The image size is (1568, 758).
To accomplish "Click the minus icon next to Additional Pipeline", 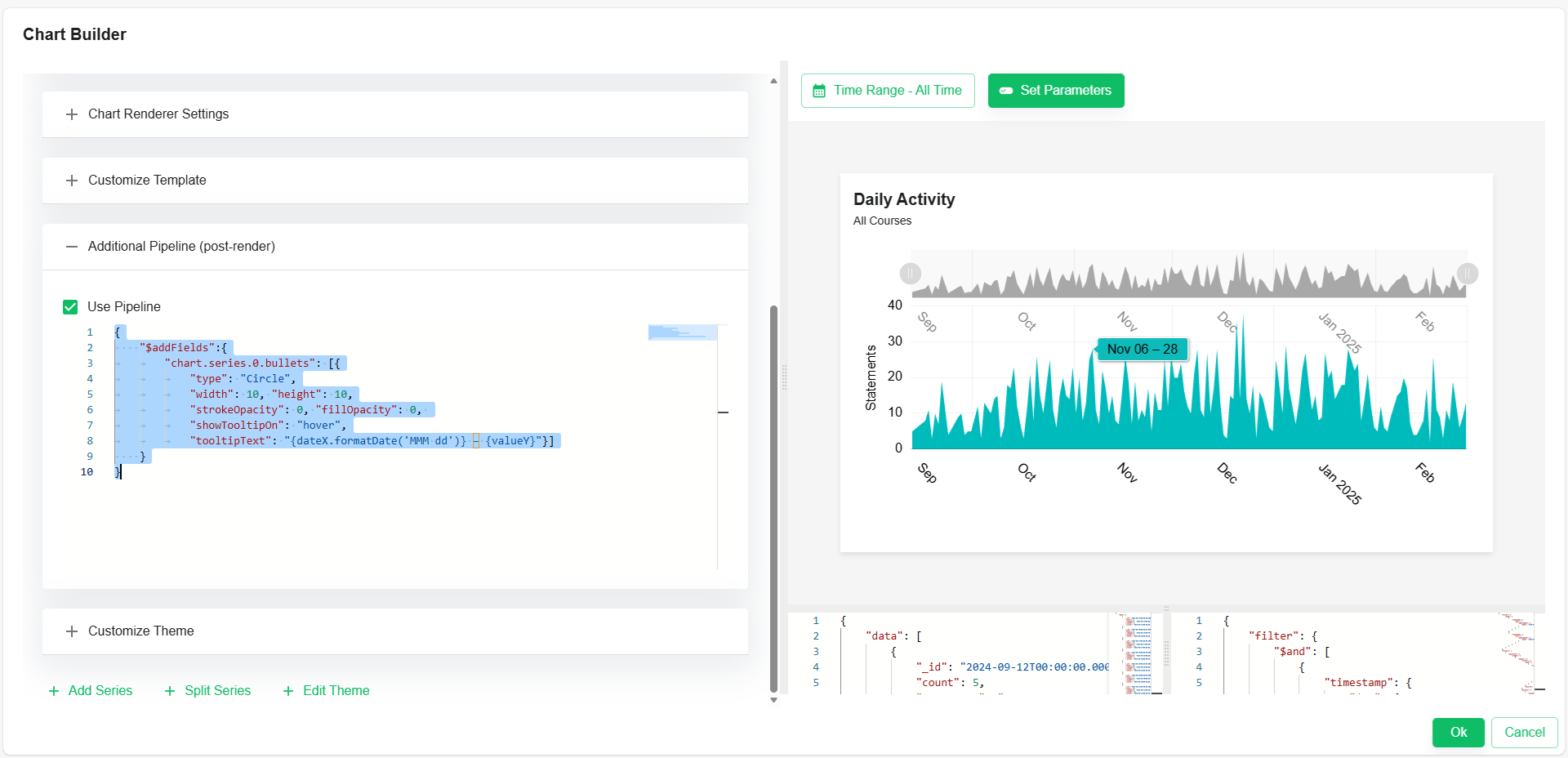I will [x=72, y=247].
